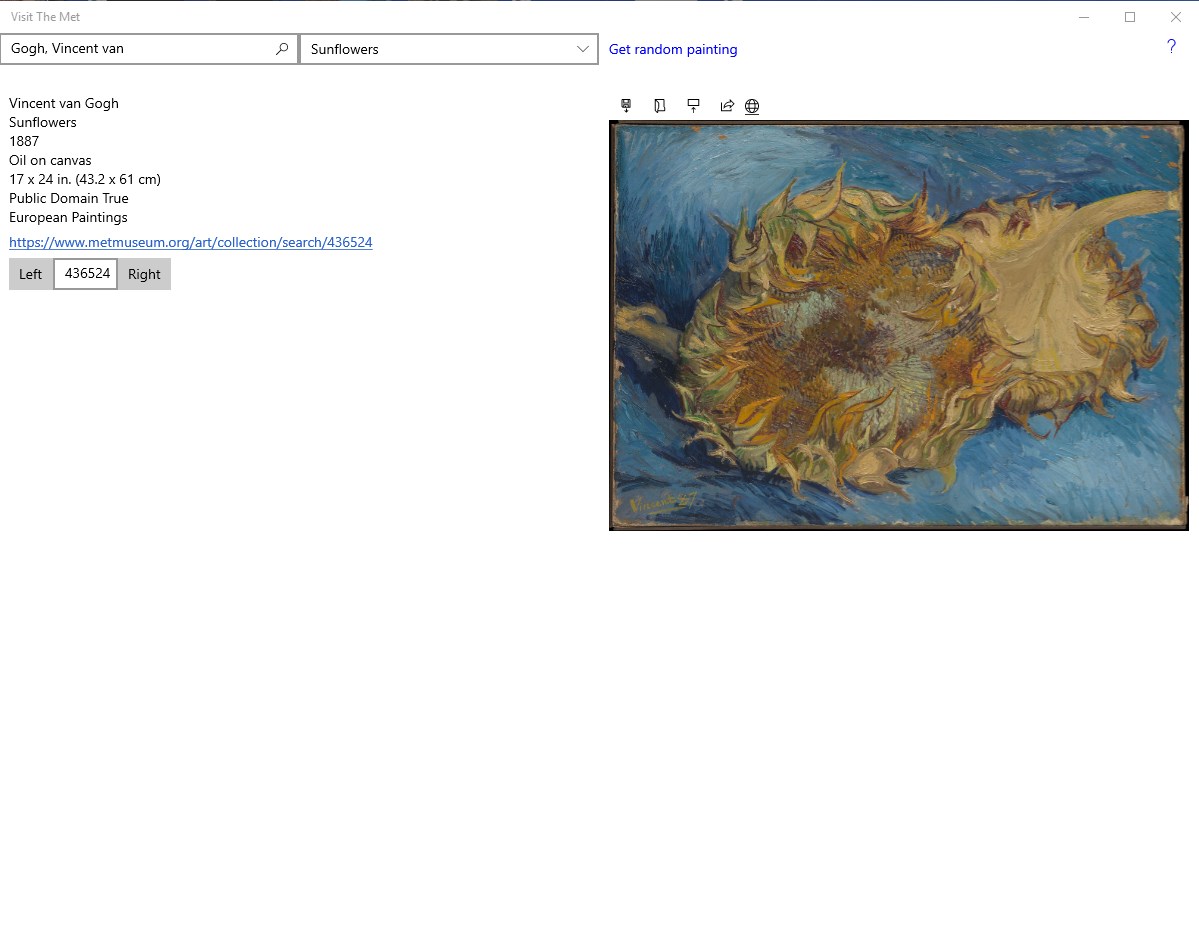Screen dimensions: 1199x933
Task: Open the metmuseum.org collection link
Action: click(x=190, y=242)
